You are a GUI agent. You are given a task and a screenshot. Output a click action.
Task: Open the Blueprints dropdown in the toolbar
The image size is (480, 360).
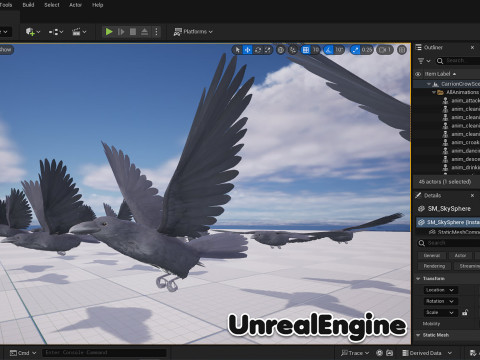56,32
